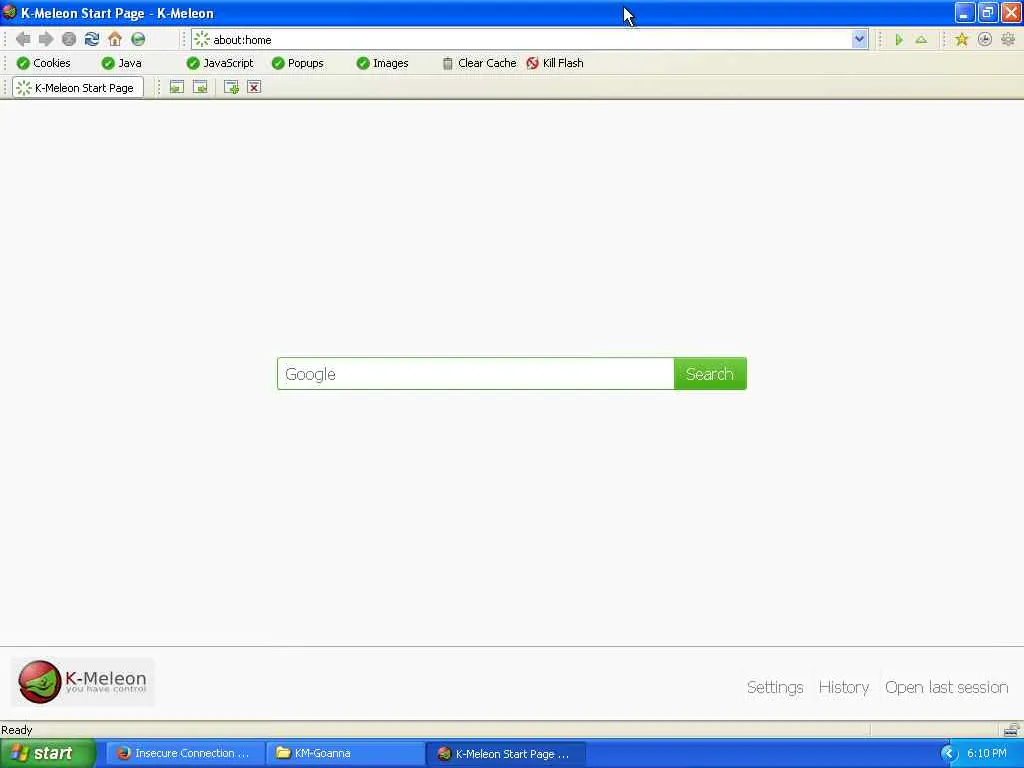Click the Ready status bar text

point(16,729)
